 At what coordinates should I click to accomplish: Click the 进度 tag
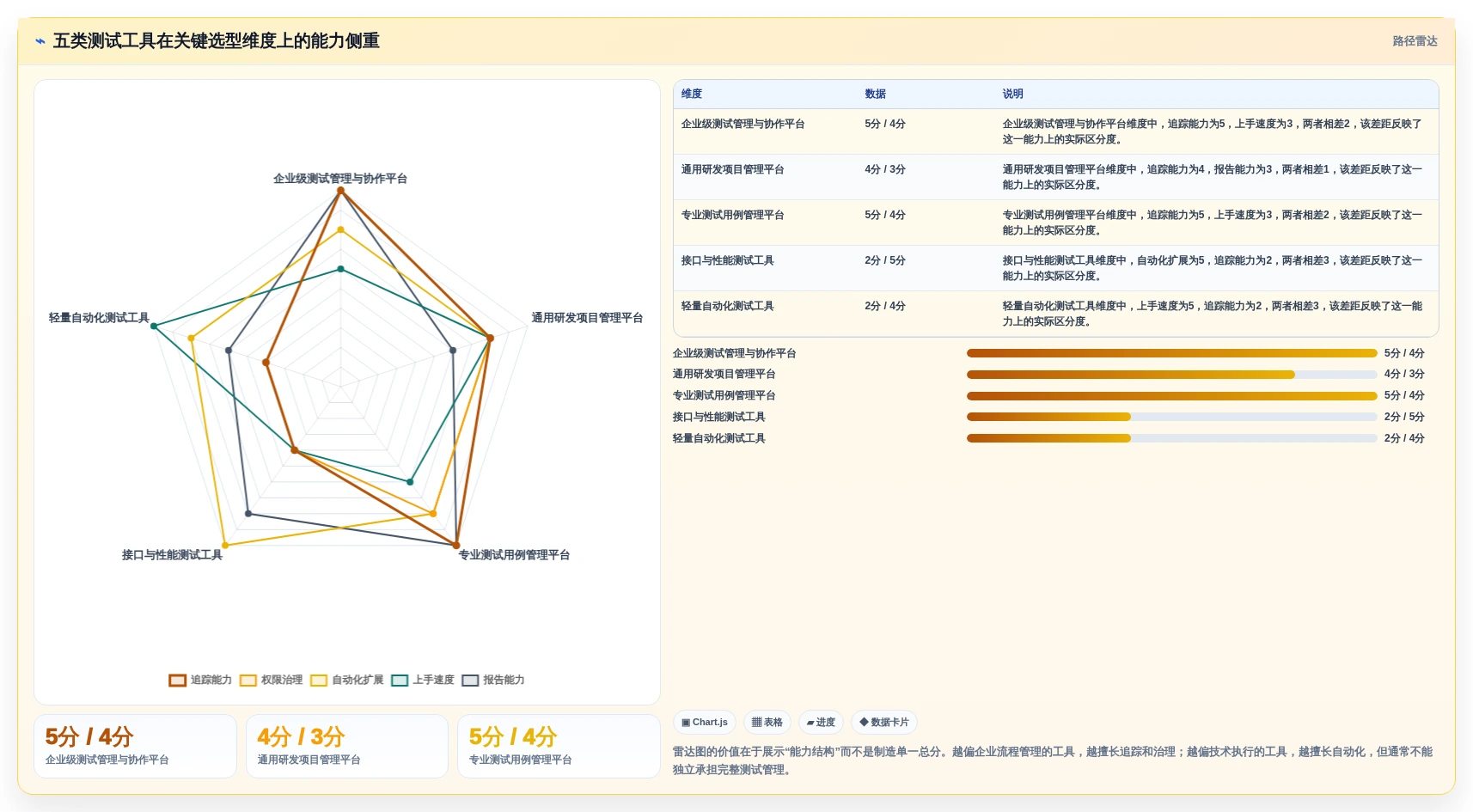[821, 723]
